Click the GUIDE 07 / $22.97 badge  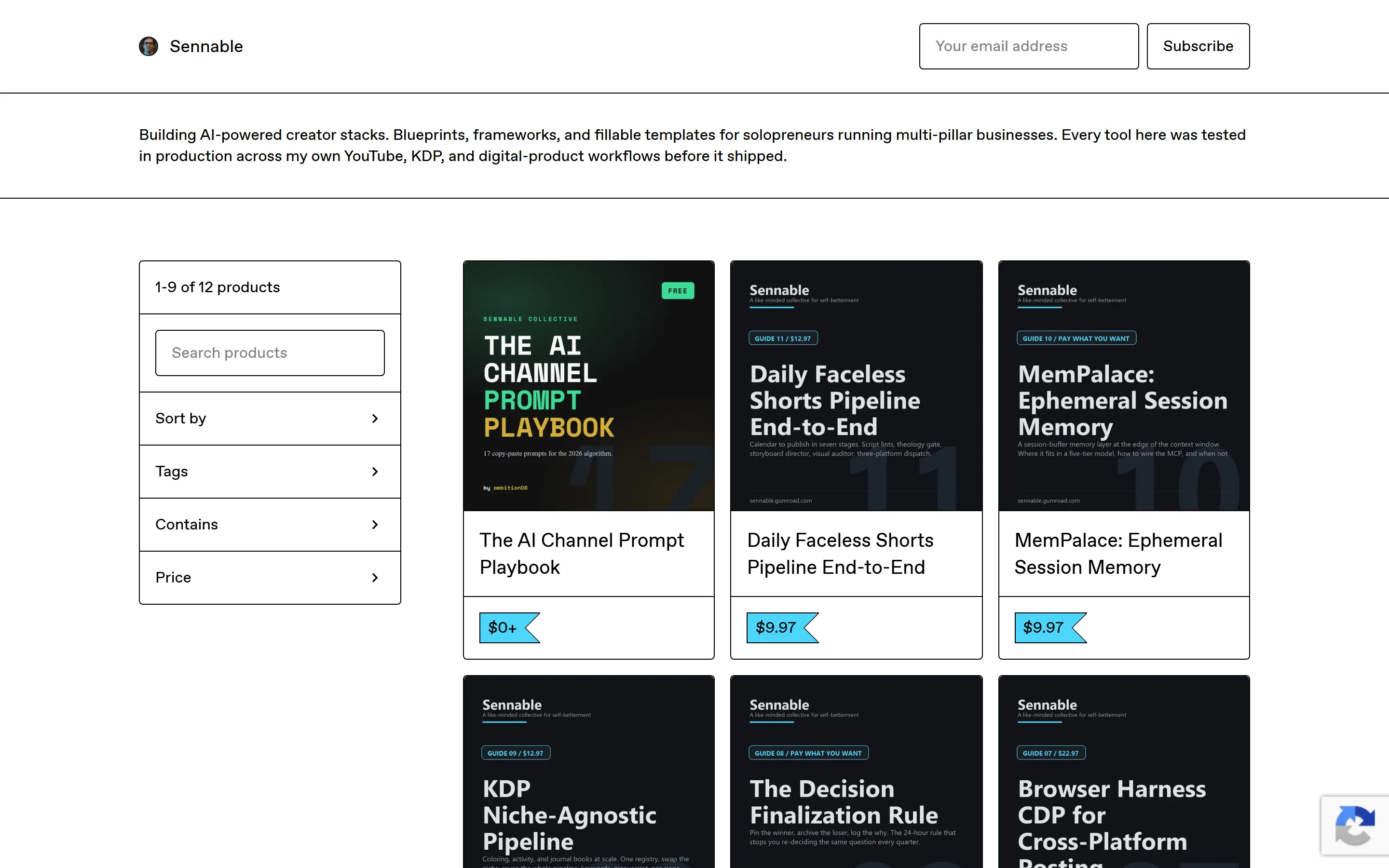coord(1051,753)
